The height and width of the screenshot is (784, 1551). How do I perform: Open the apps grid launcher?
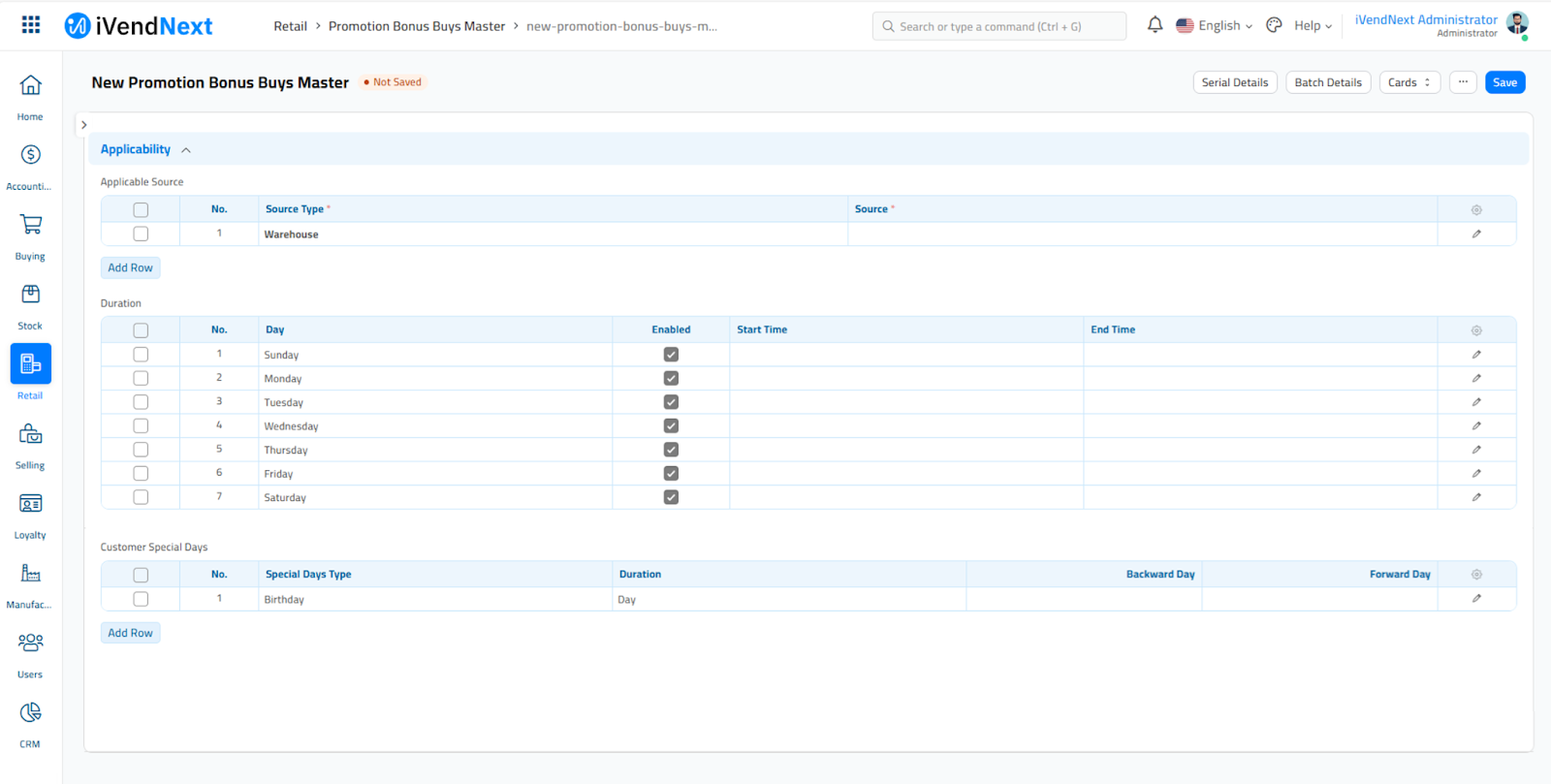pos(31,25)
